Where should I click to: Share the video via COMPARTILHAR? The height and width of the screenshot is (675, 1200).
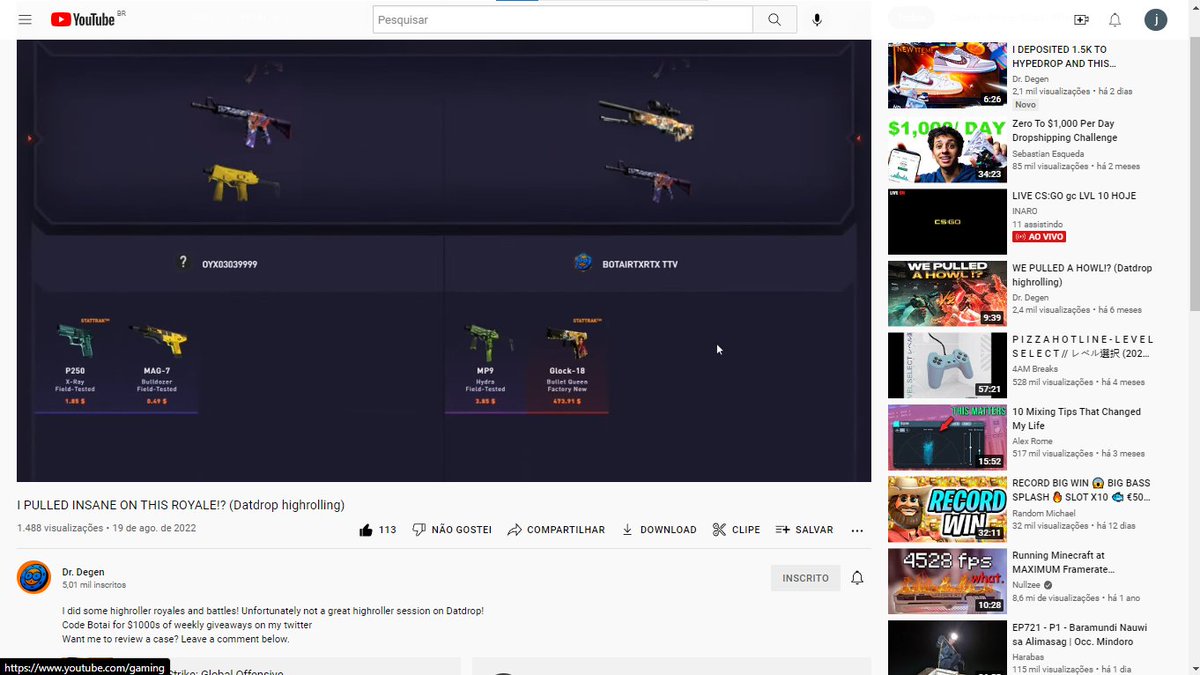[x=556, y=530]
